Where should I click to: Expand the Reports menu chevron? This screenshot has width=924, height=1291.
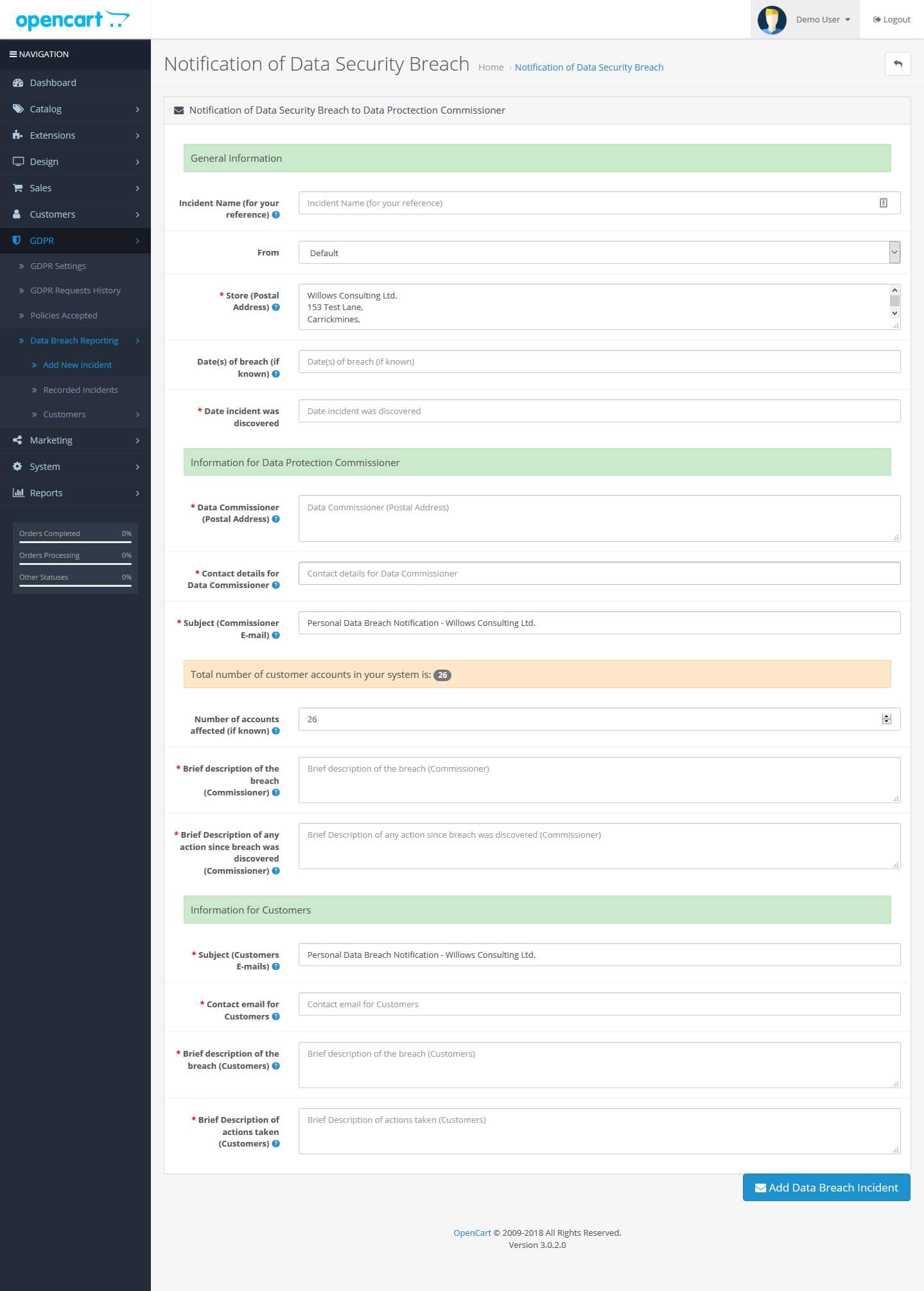click(x=137, y=494)
